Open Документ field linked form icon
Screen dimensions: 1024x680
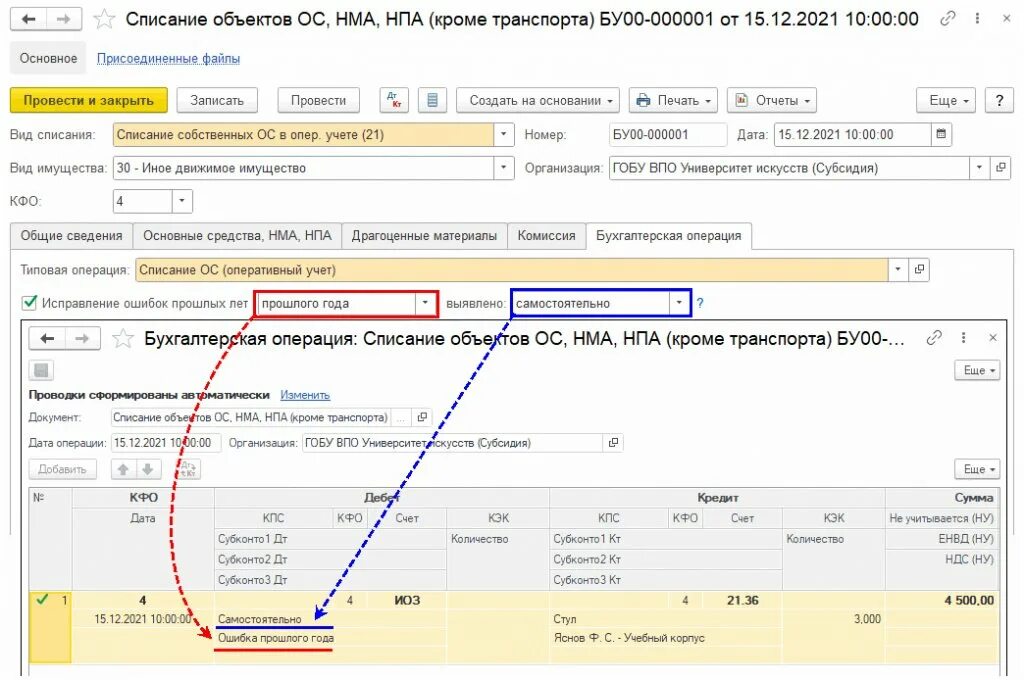[x=422, y=417]
